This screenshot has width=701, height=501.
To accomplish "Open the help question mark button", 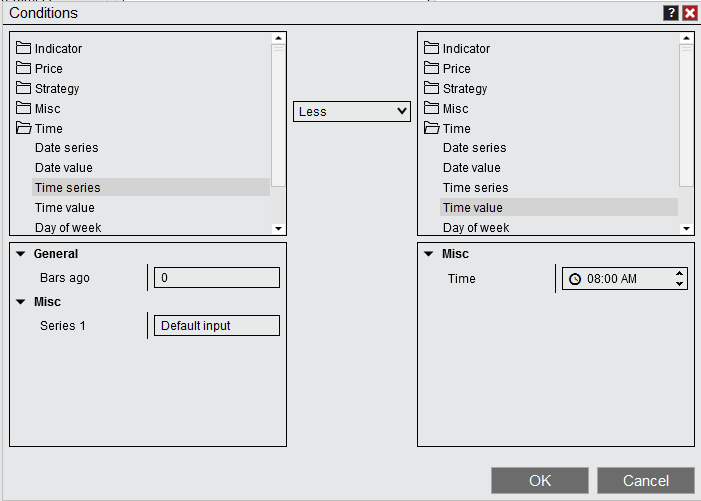I will [x=671, y=13].
